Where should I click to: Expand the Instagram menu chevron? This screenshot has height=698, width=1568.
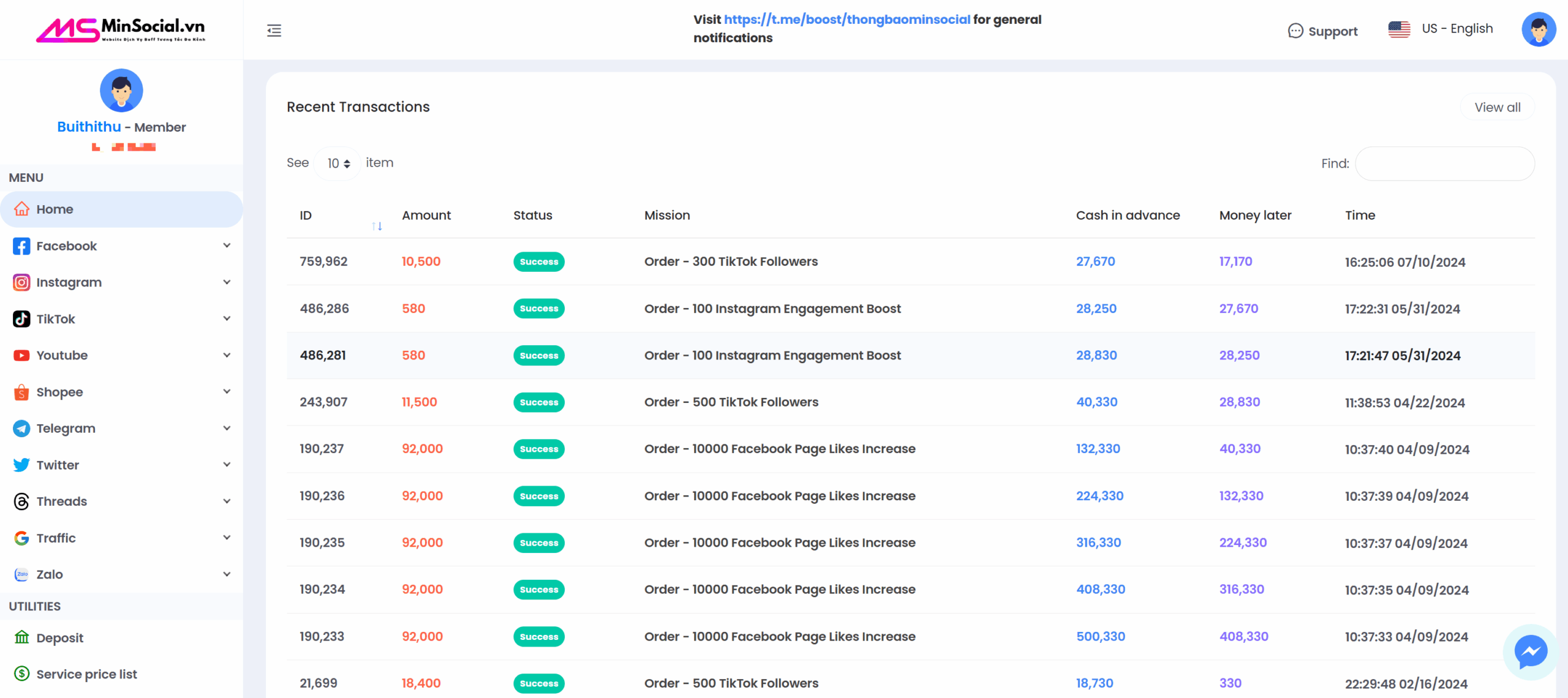[227, 282]
